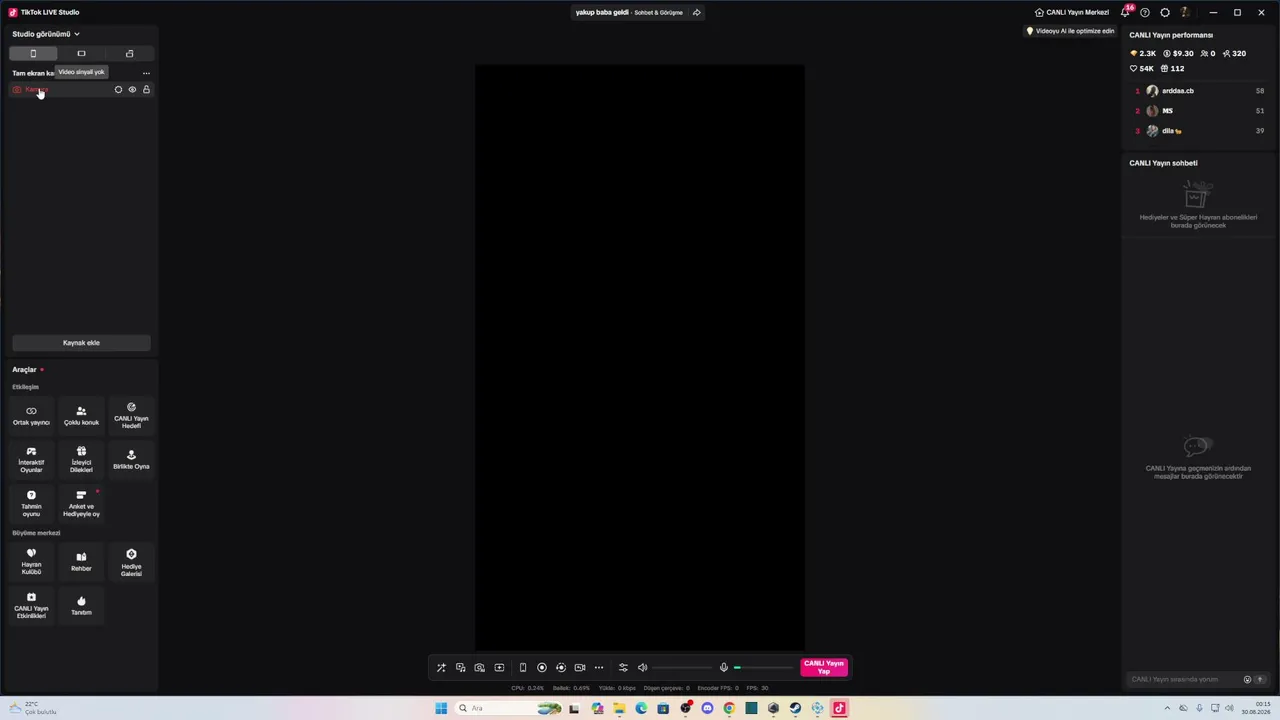Open the magic wand effects tool
The width and height of the screenshot is (1280, 720).
(441, 668)
